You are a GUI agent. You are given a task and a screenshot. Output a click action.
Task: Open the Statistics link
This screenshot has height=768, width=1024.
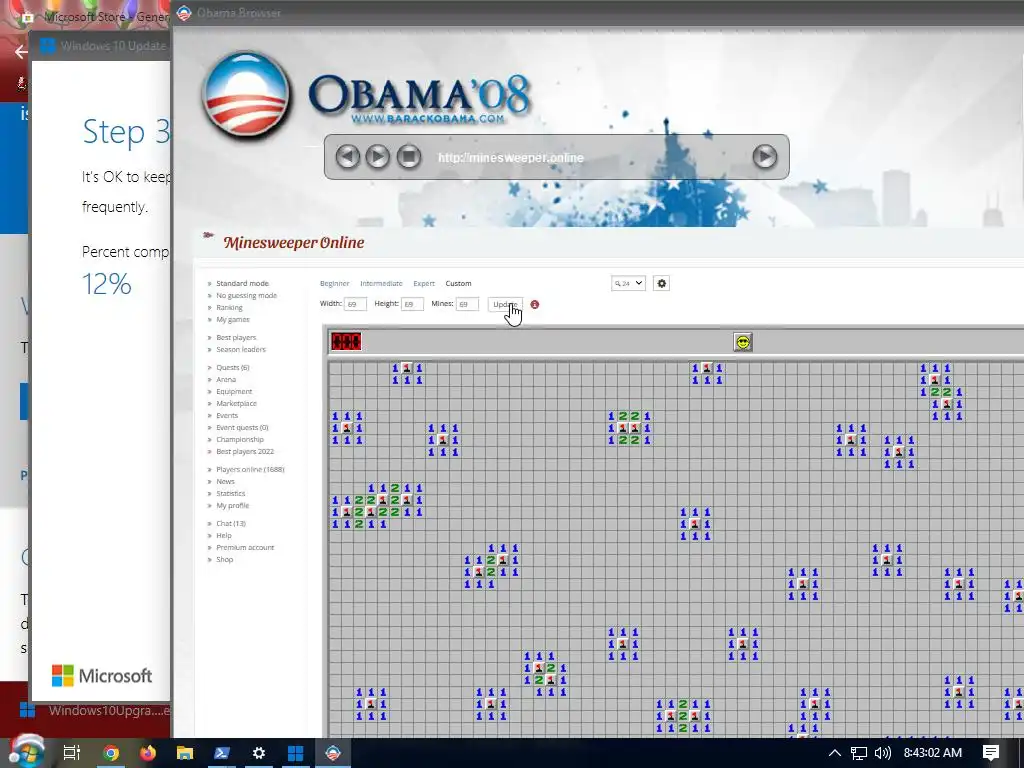pyautogui.click(x=231, y=494)
